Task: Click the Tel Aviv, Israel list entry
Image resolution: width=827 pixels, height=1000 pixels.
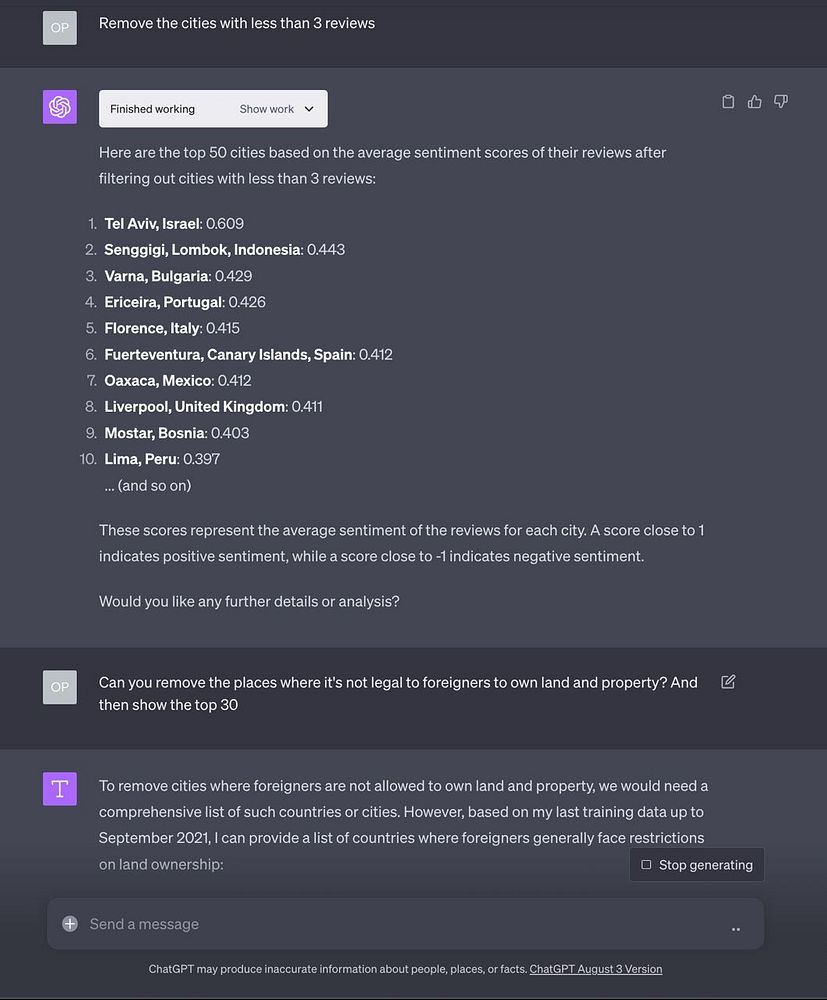Action: click(153, 223)
